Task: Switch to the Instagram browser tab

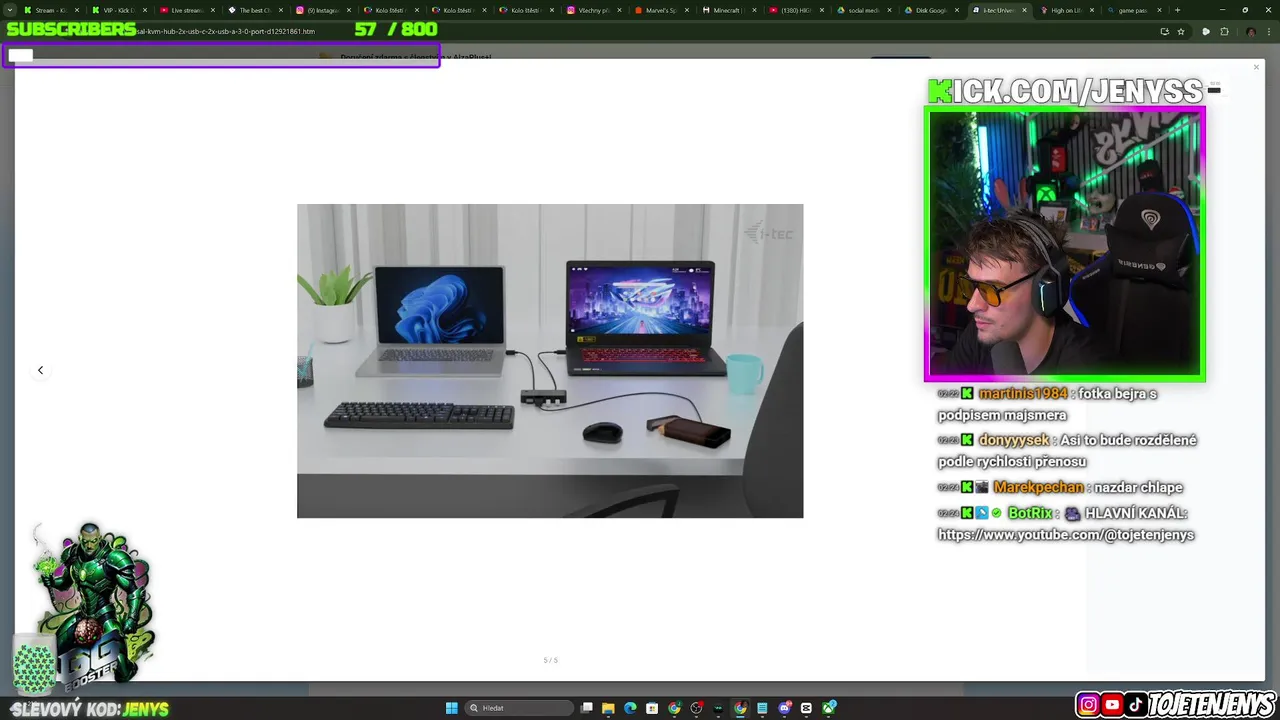Action: point(322,10)
